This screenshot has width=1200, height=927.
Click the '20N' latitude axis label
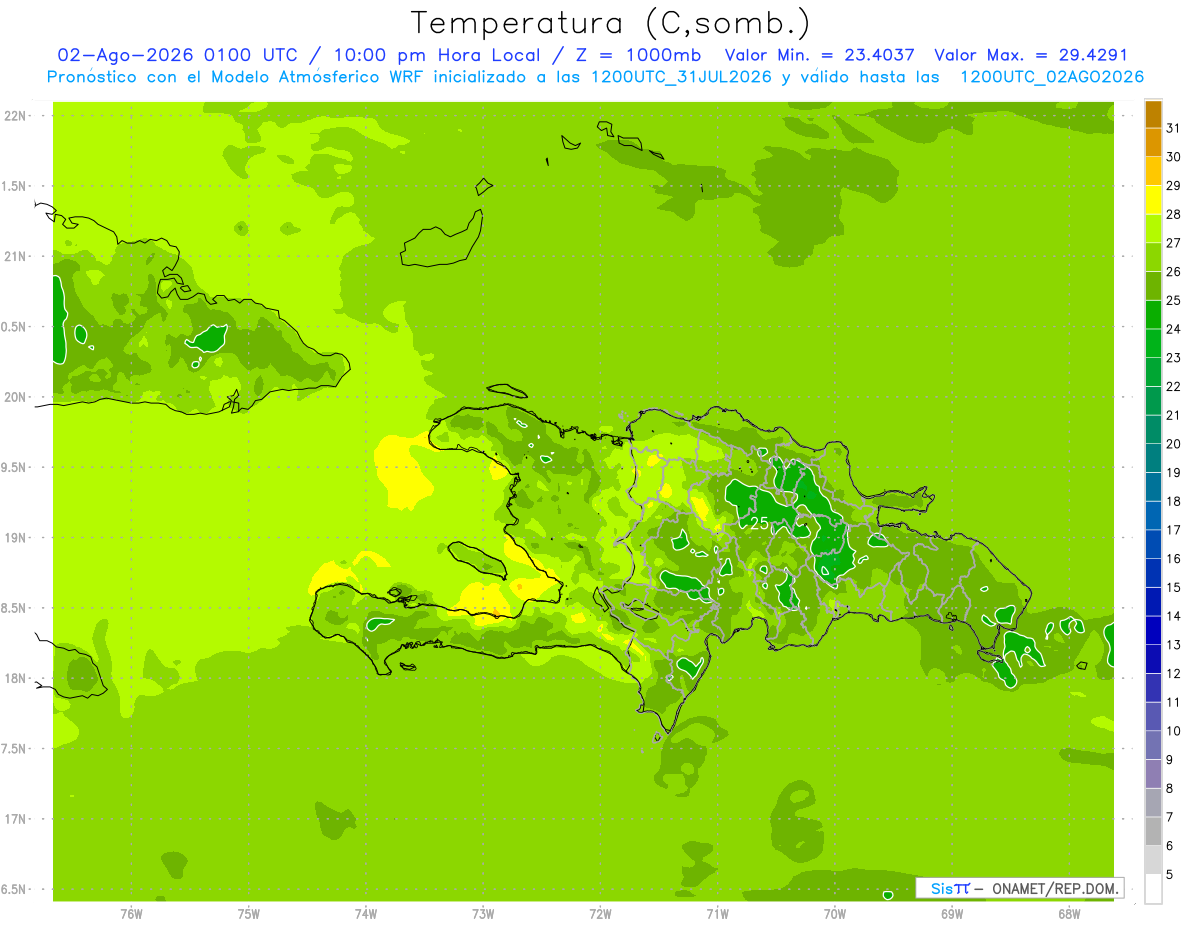click(16, 397)
